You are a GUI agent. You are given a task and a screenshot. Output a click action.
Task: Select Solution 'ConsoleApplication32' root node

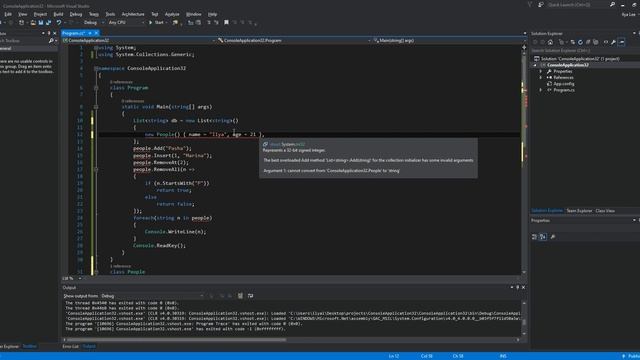tap(577, 59)
